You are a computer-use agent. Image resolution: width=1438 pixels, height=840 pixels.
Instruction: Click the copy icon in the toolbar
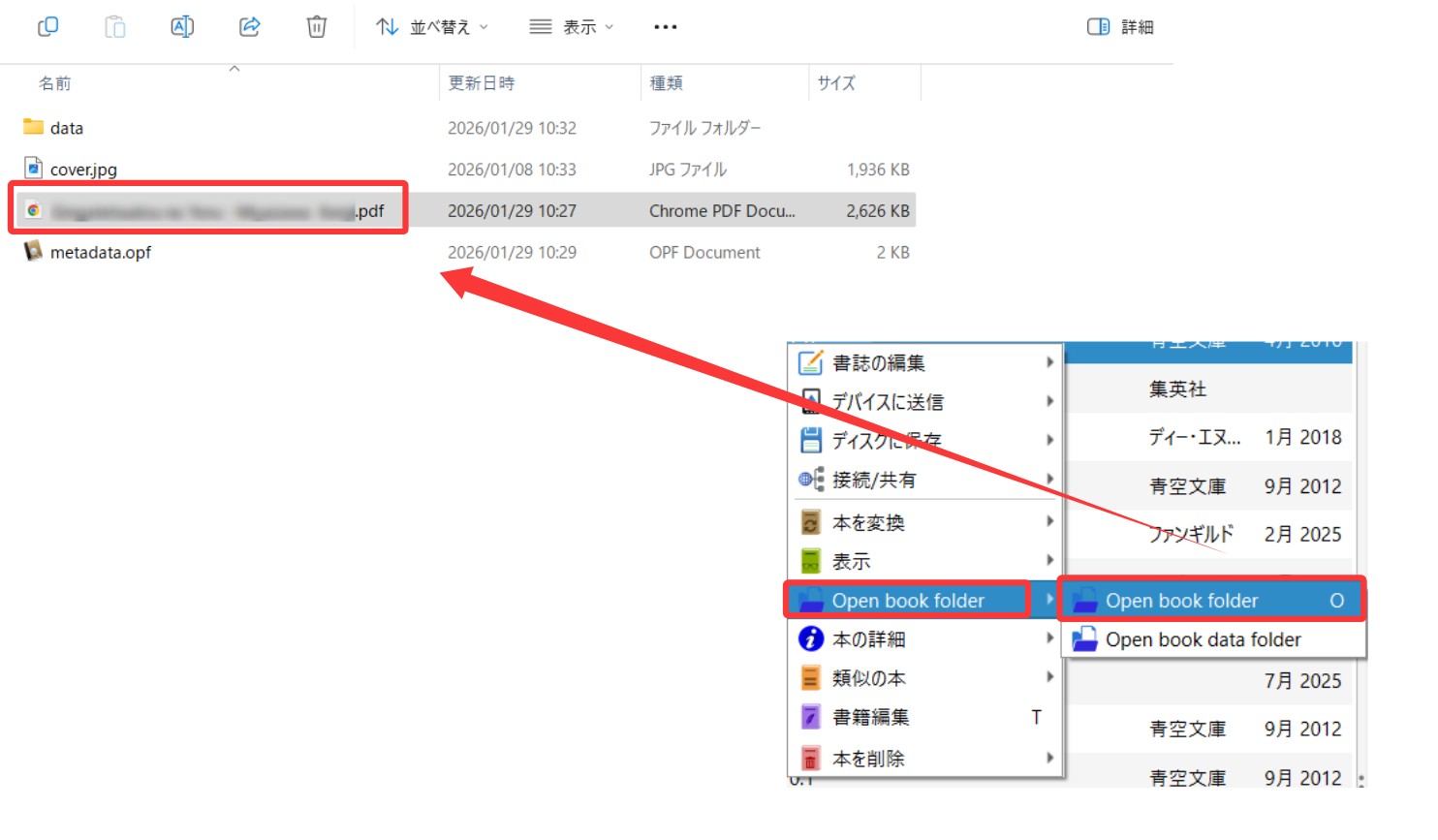pyautogui.click(x=47, y=26)
